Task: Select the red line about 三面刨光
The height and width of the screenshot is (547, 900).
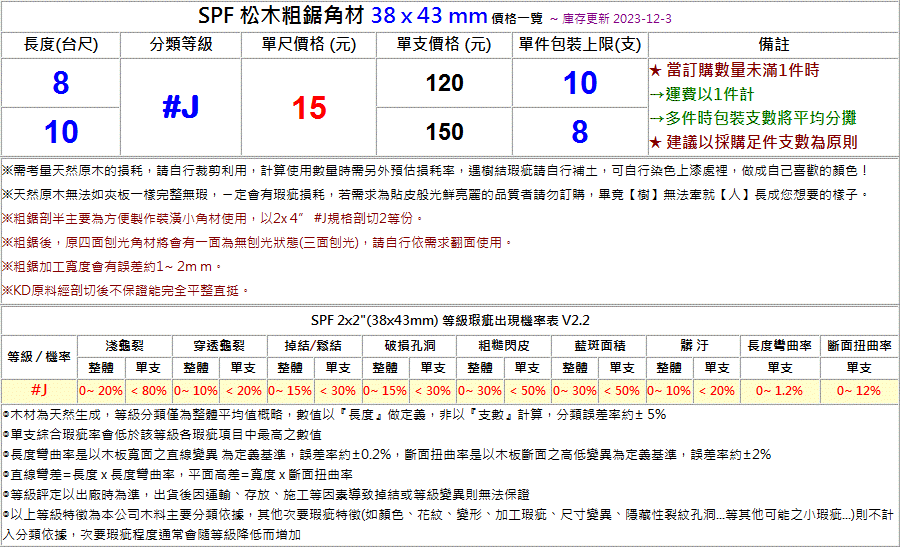Action: click(x=257, y=242)
